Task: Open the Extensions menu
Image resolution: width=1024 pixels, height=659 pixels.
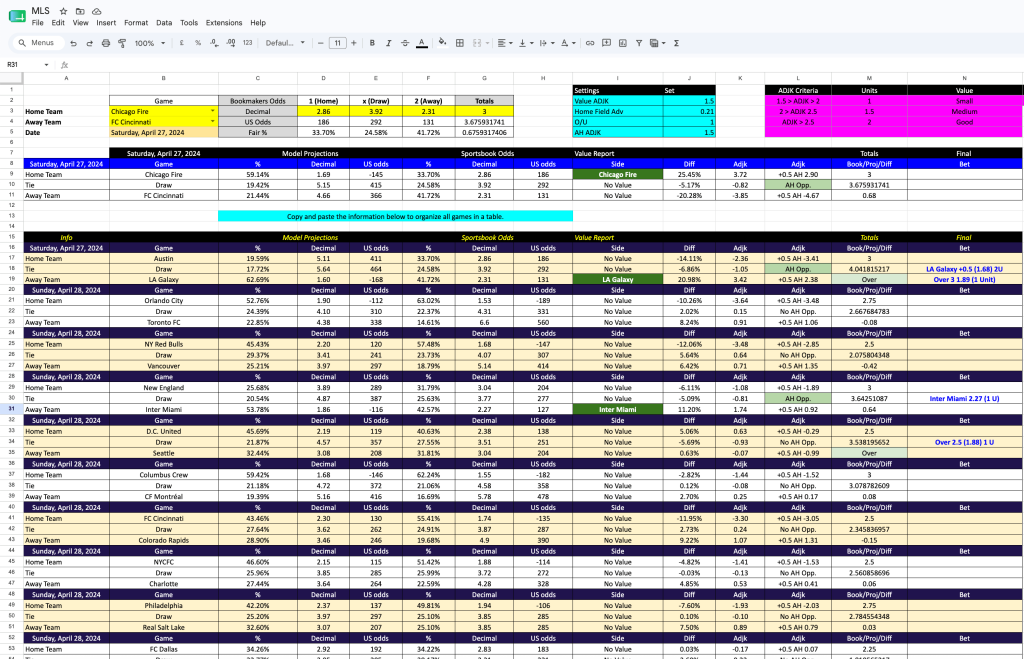Action: 224,23
